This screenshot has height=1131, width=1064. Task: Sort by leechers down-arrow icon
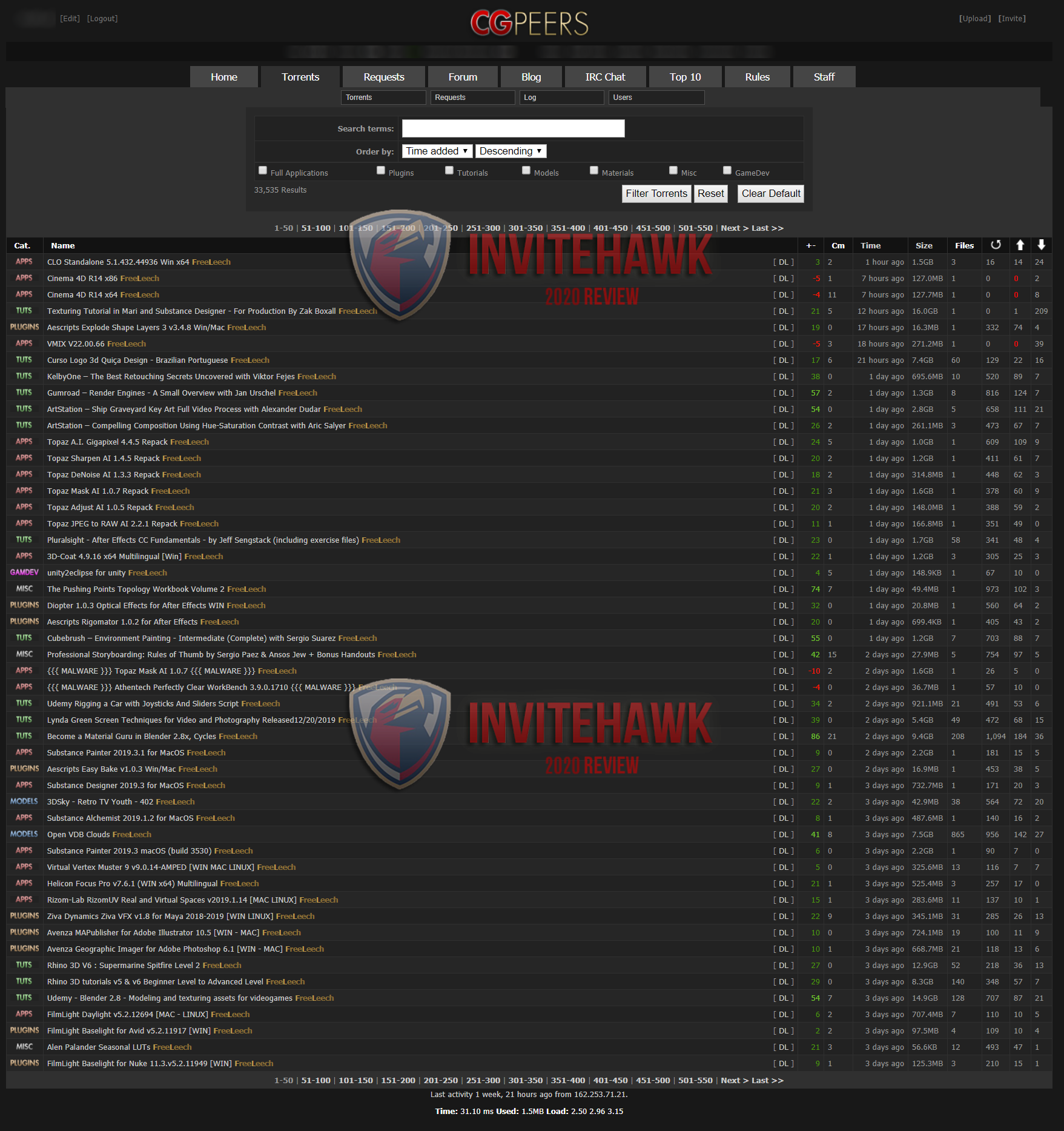pos(1041,245)
